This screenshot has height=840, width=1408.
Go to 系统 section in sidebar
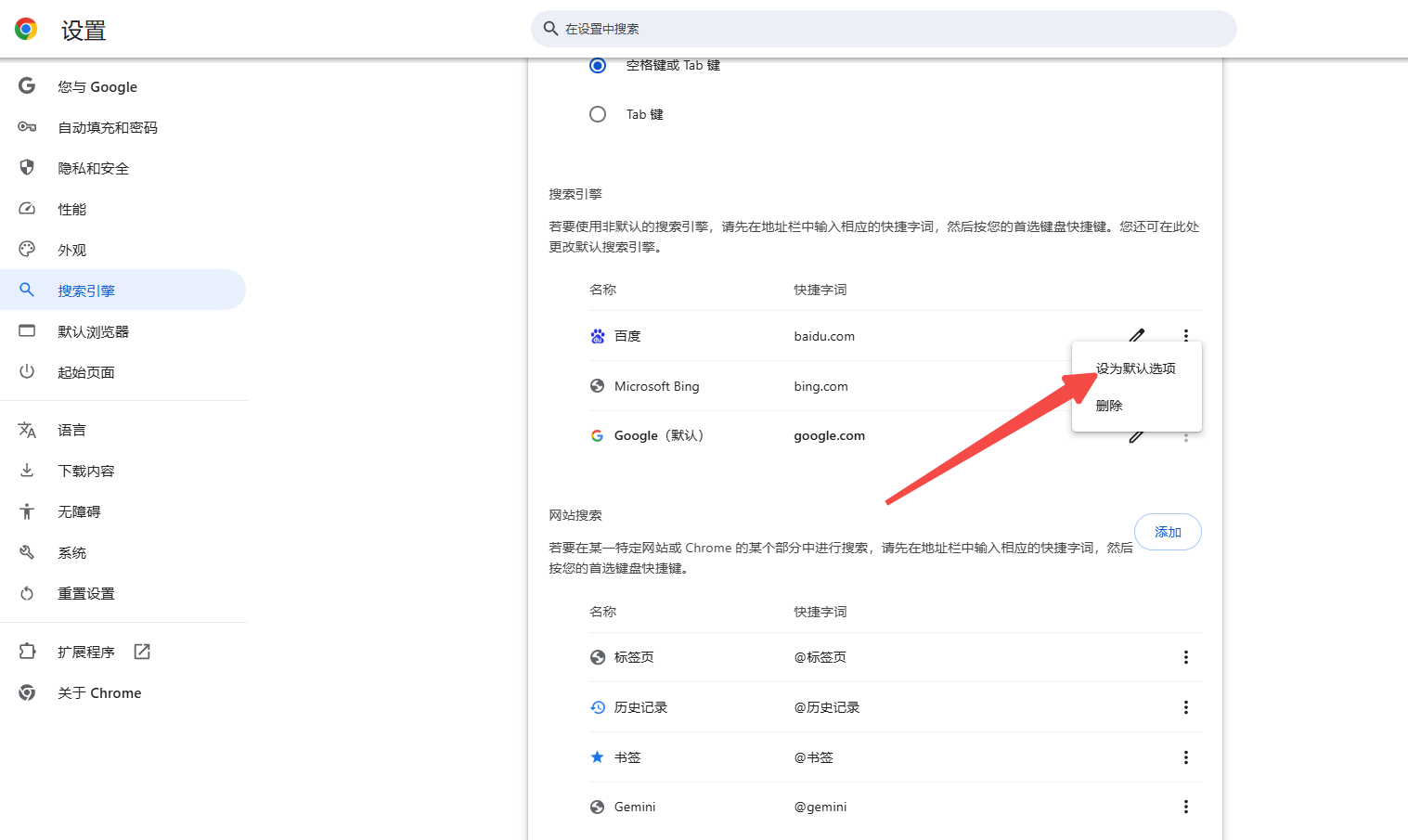click(123, 552)
